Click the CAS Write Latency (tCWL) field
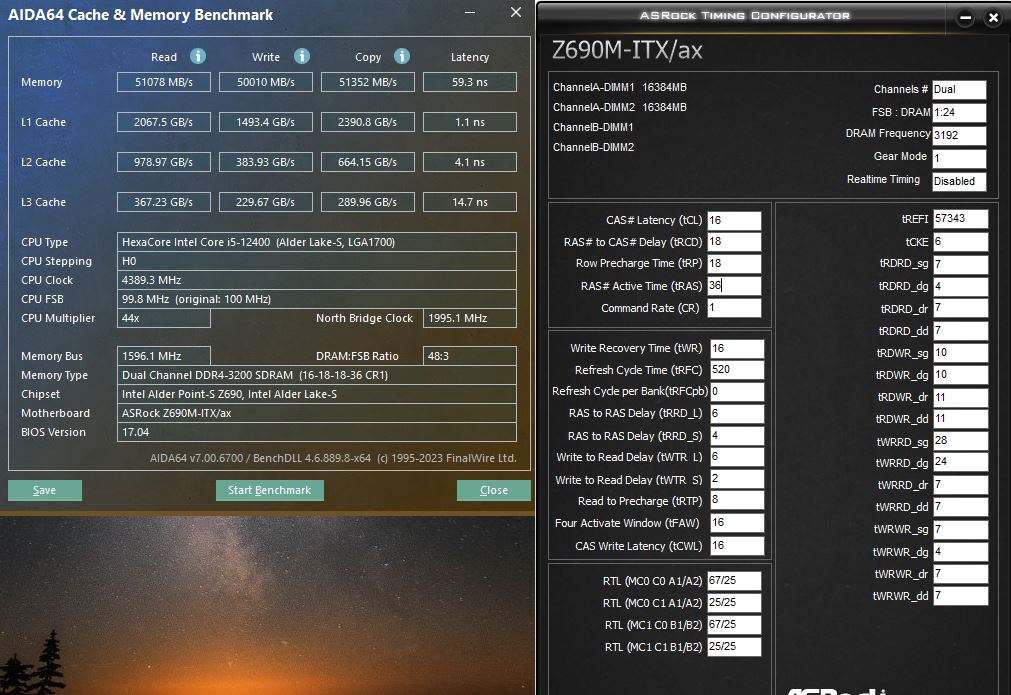Screen dimensions: 1011x695 [x=737, y=545]
